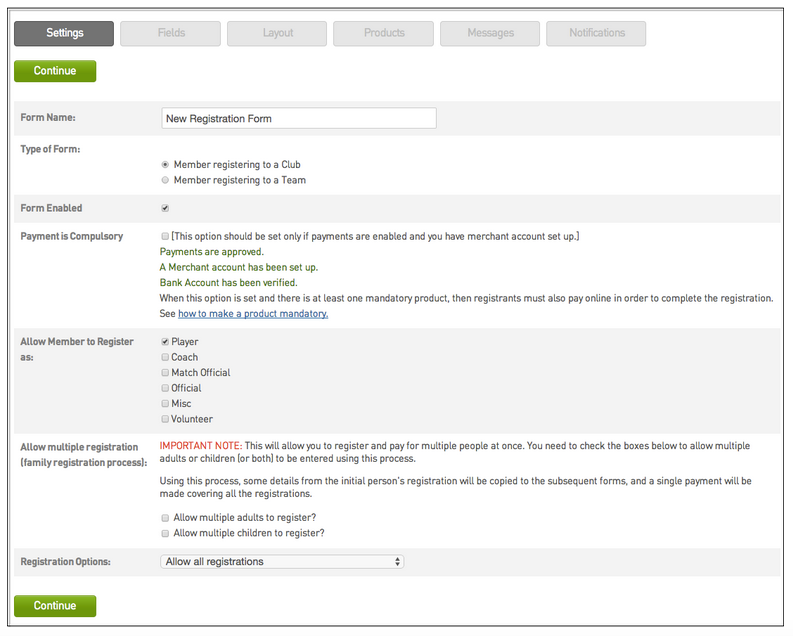Select Member registering to a Club radio
793x636 pixels.
pyautogui.click(x=165, y=165)
